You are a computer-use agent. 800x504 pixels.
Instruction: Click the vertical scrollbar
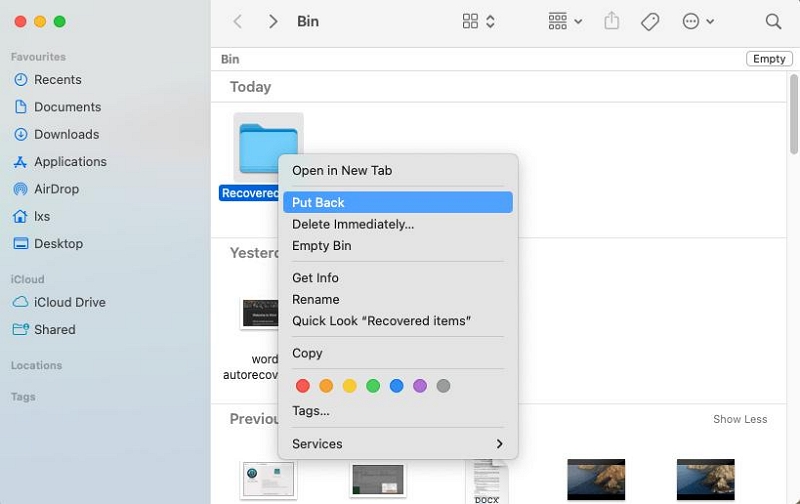pos(793,114)
